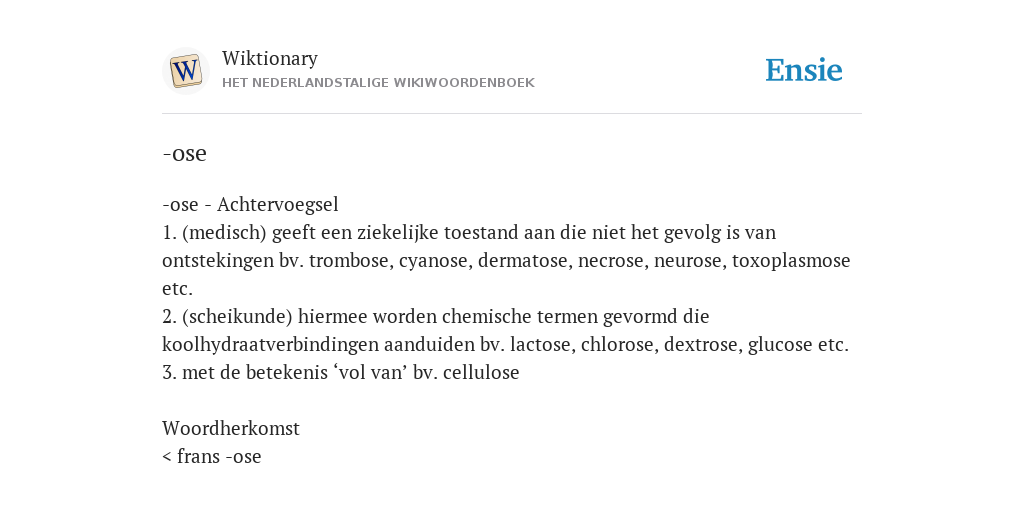Click the Wiktionary W tile logo icon

tap(185, 71)
